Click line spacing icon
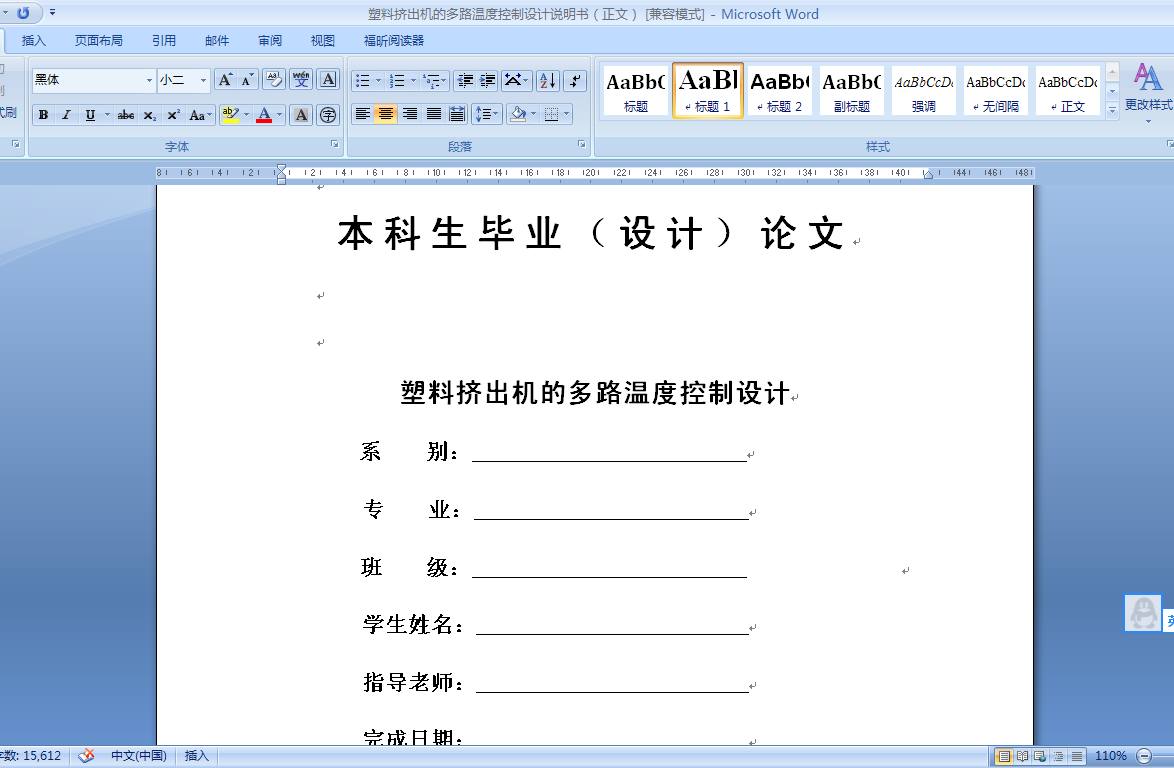 [x=483, y=114]
